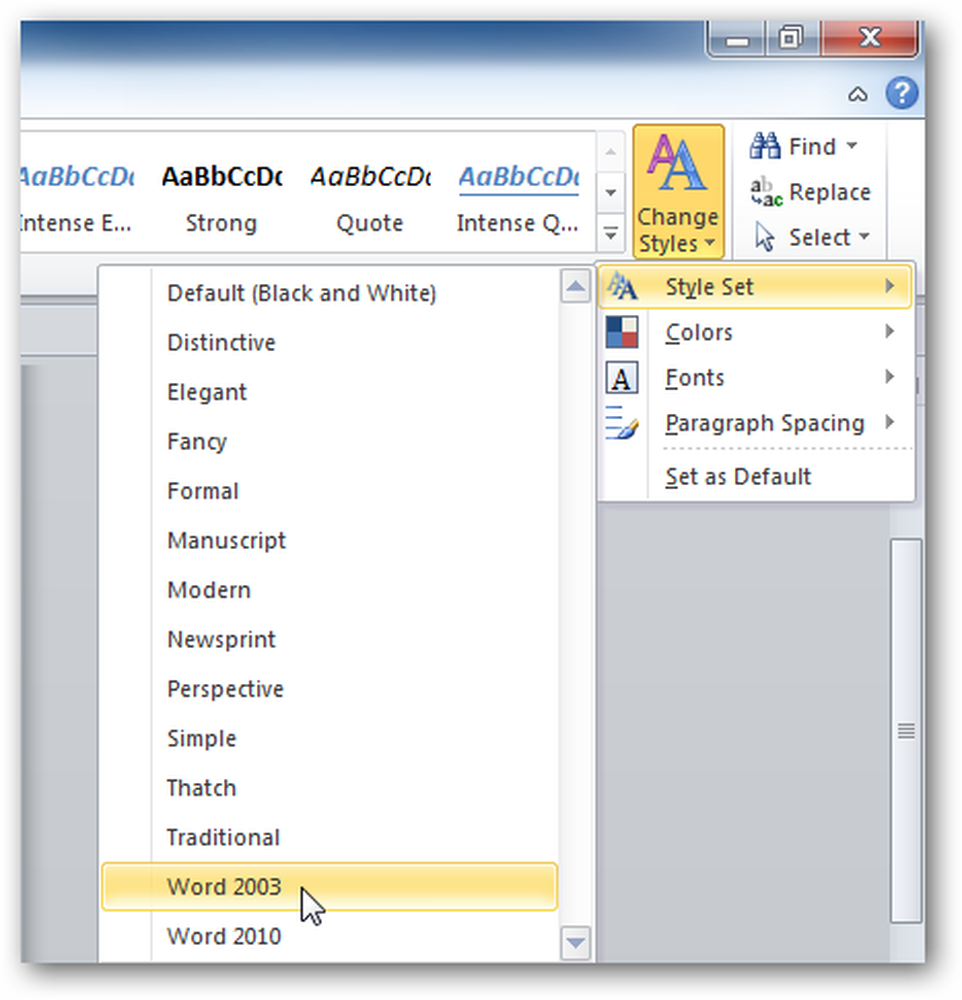Apply the Intense Q... style

click(x=518, y=199)
